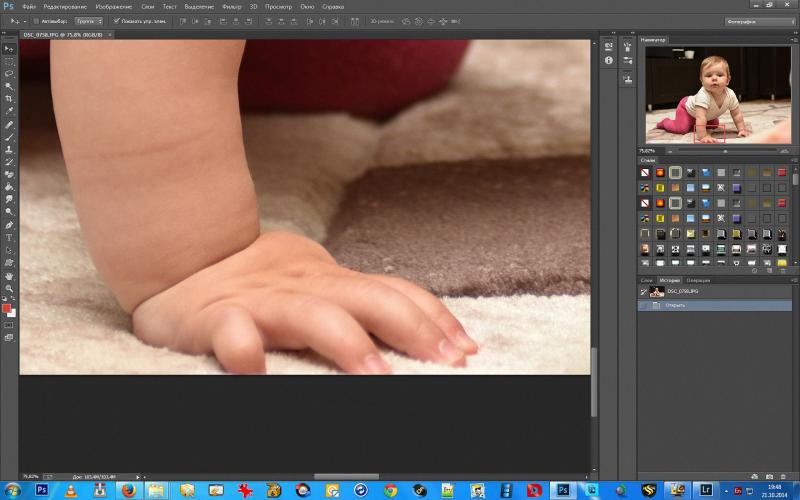The image size is (800, 500).
Task: Select the Zoom tool
Action: 9,289
